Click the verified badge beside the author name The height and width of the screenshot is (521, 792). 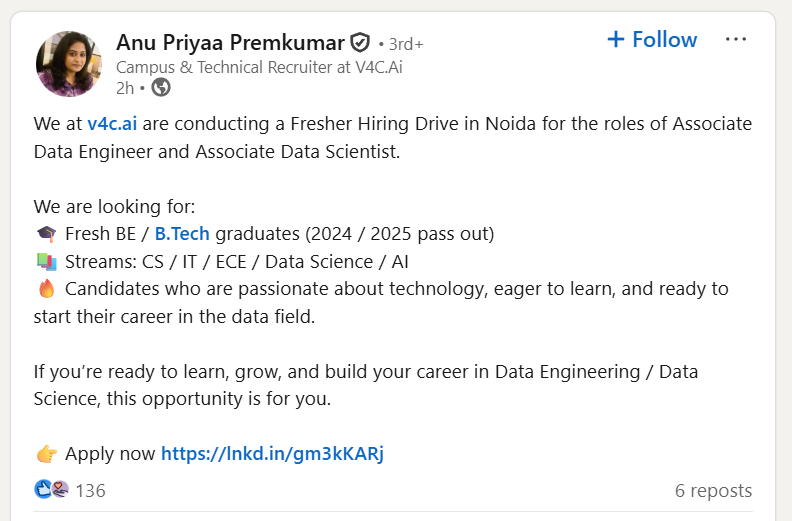point(360,43)
